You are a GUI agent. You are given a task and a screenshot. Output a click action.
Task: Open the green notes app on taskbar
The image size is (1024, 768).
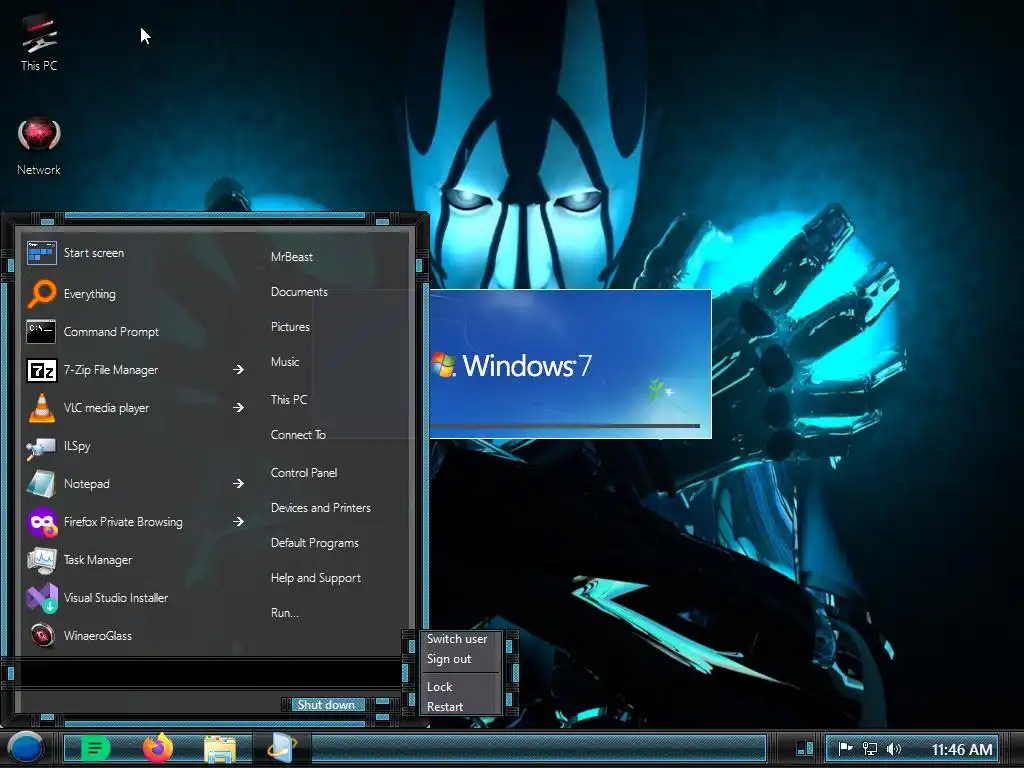(95, 748)
